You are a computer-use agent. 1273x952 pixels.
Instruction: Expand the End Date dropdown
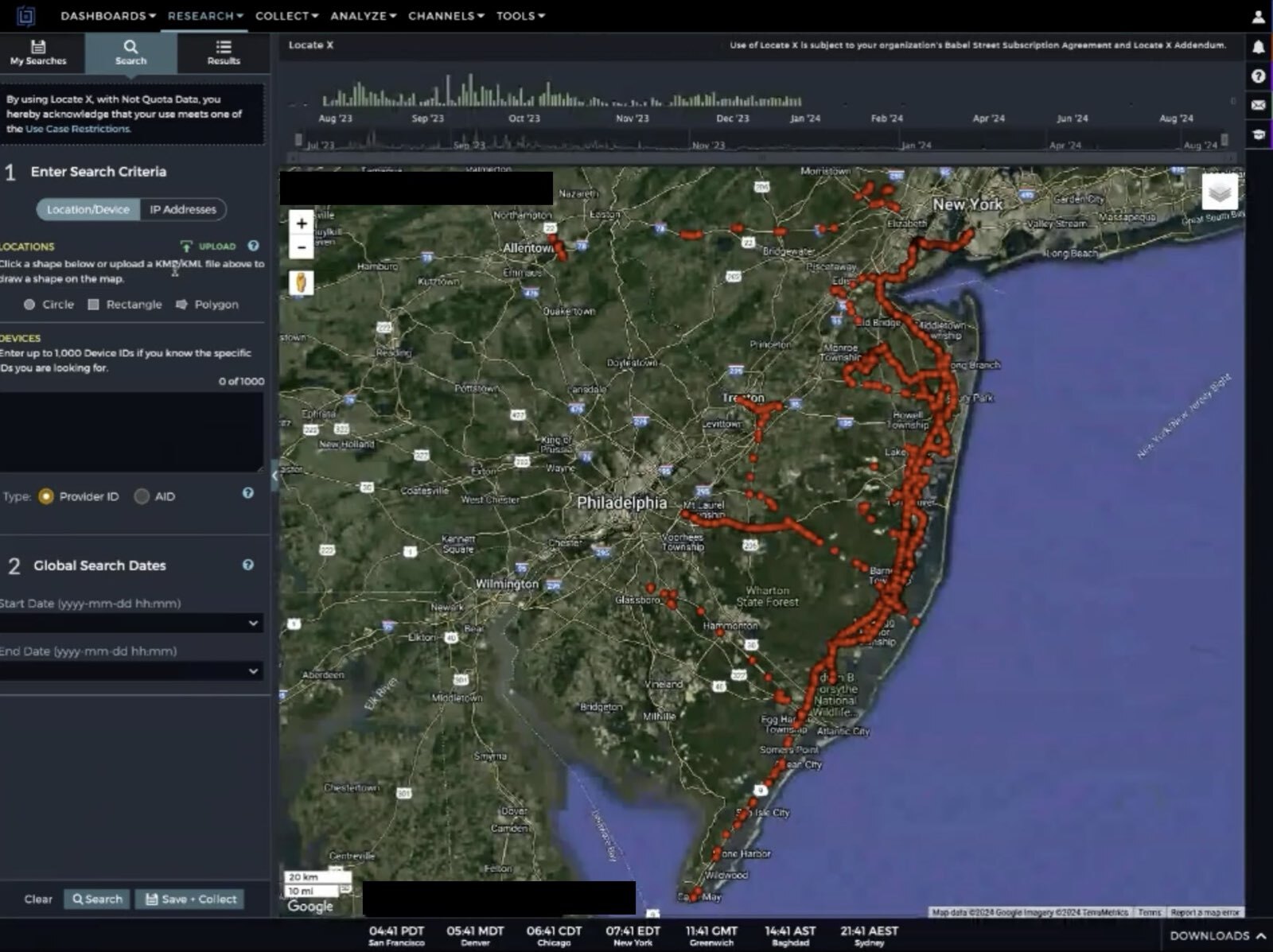click(x=253, y=671)
